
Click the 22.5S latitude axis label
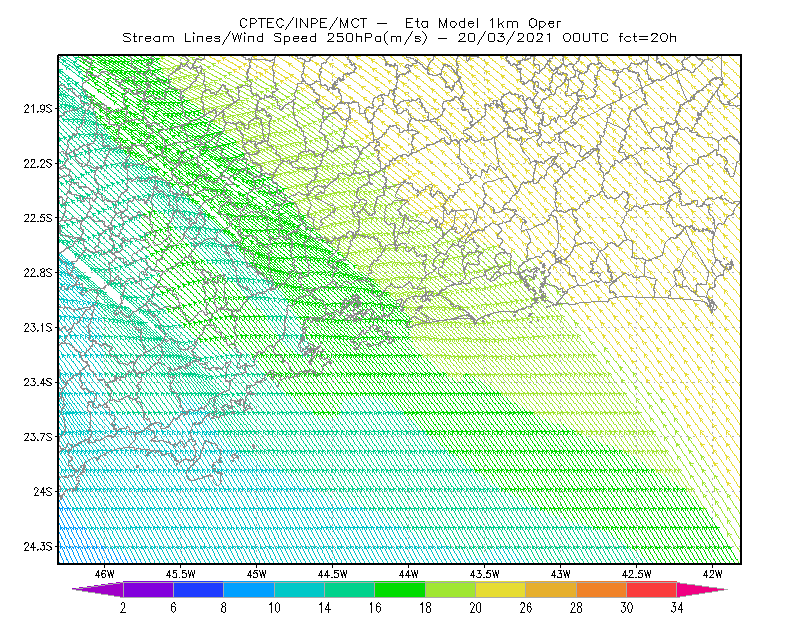38,218
